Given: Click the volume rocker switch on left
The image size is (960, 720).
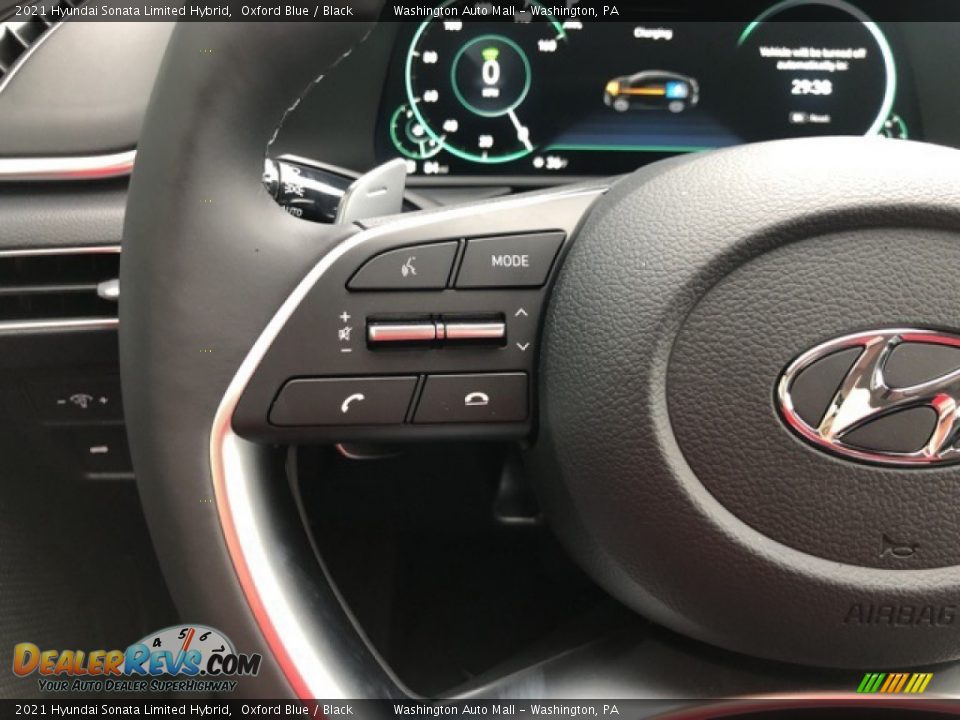Looking at the screenshot, I should point(403,331).
